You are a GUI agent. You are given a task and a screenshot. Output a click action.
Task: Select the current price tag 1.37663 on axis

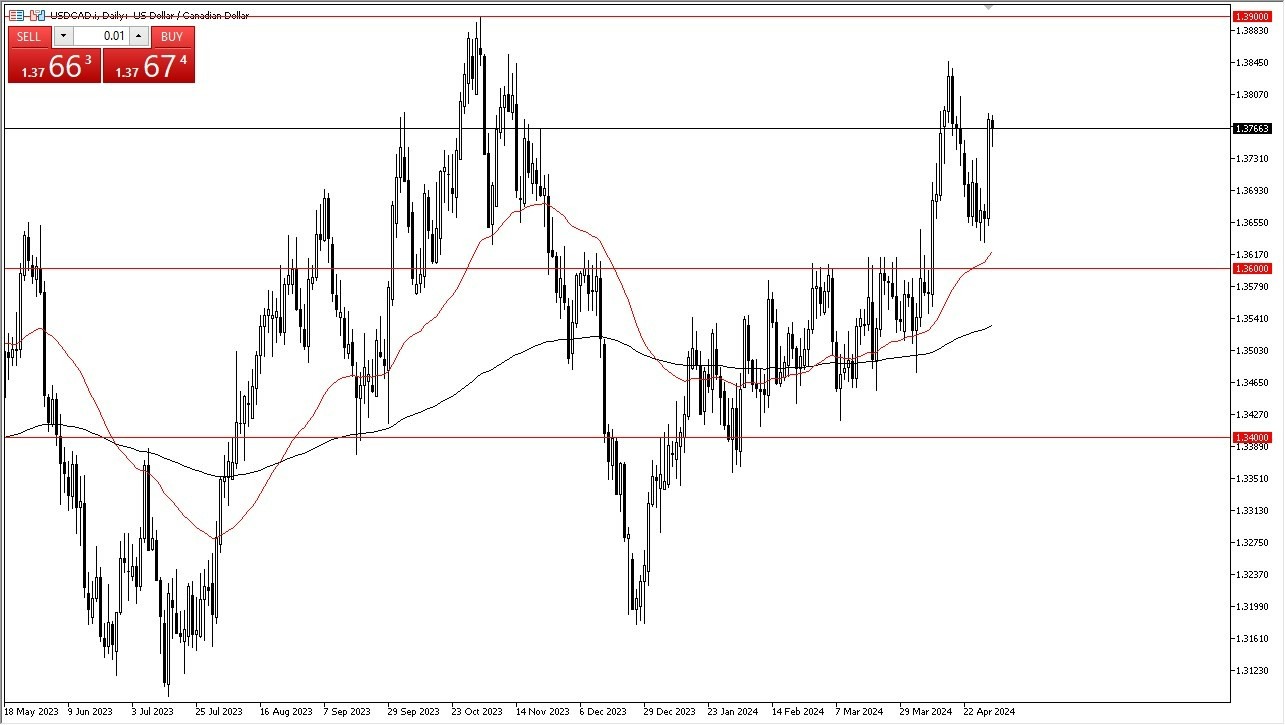click(1251, 128)
